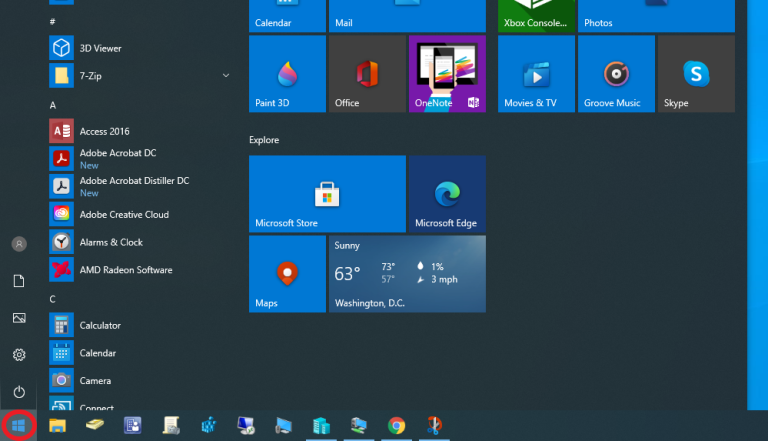Open Access 2016 from app list

point(105,131)
